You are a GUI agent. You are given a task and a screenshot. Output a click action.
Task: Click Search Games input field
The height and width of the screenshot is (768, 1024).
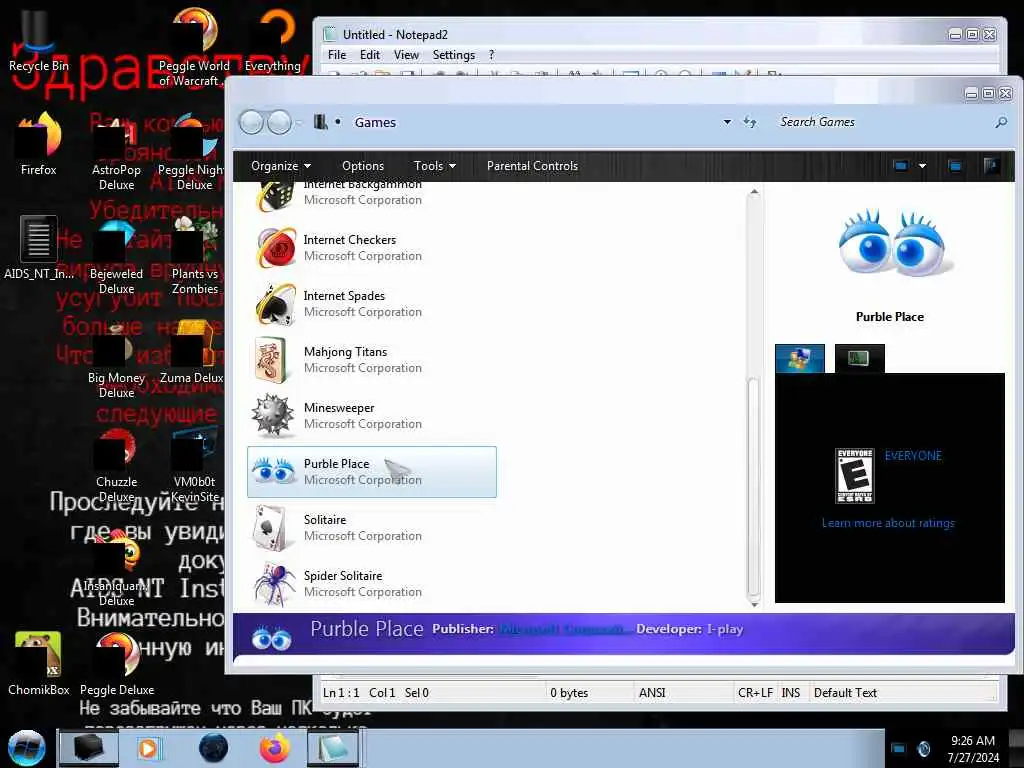[882, 122]
